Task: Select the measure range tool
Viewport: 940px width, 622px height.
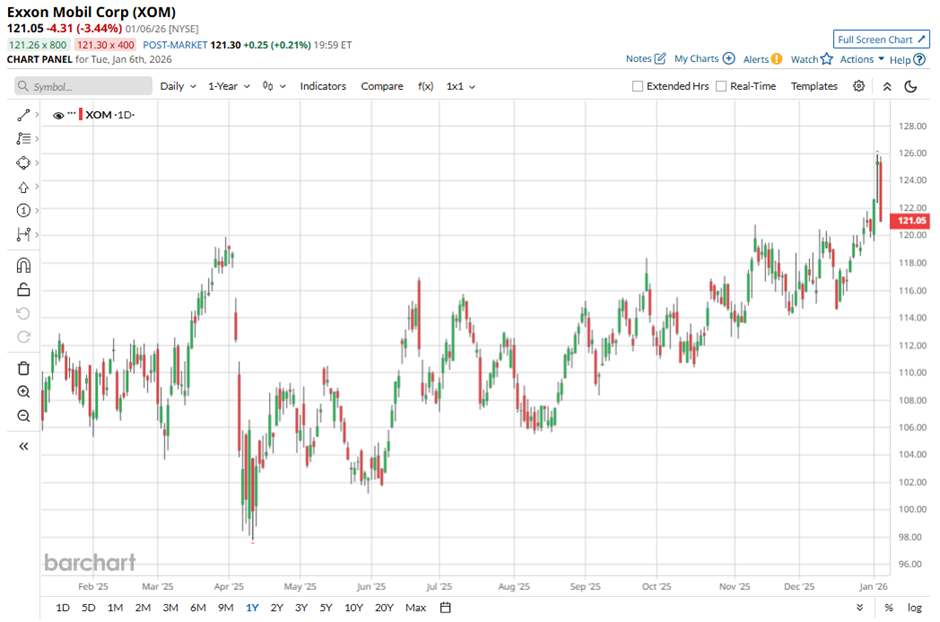Action: pyautogui.click(x=23, y=234)
